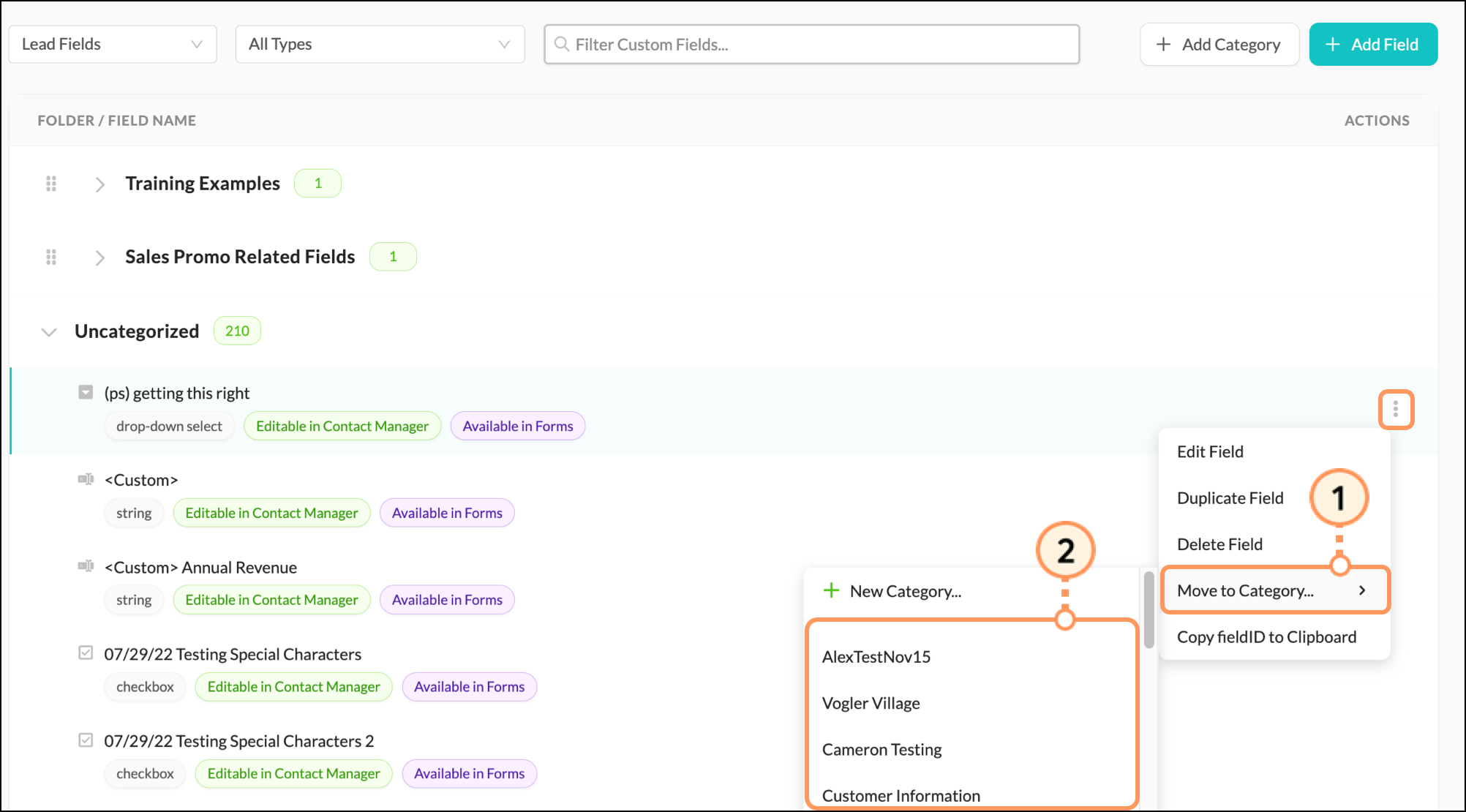This screenshot has width=1466, height=812.
Task: Click drop-down icon of (ps) getting this right
Action: click(x=86, y=393)
